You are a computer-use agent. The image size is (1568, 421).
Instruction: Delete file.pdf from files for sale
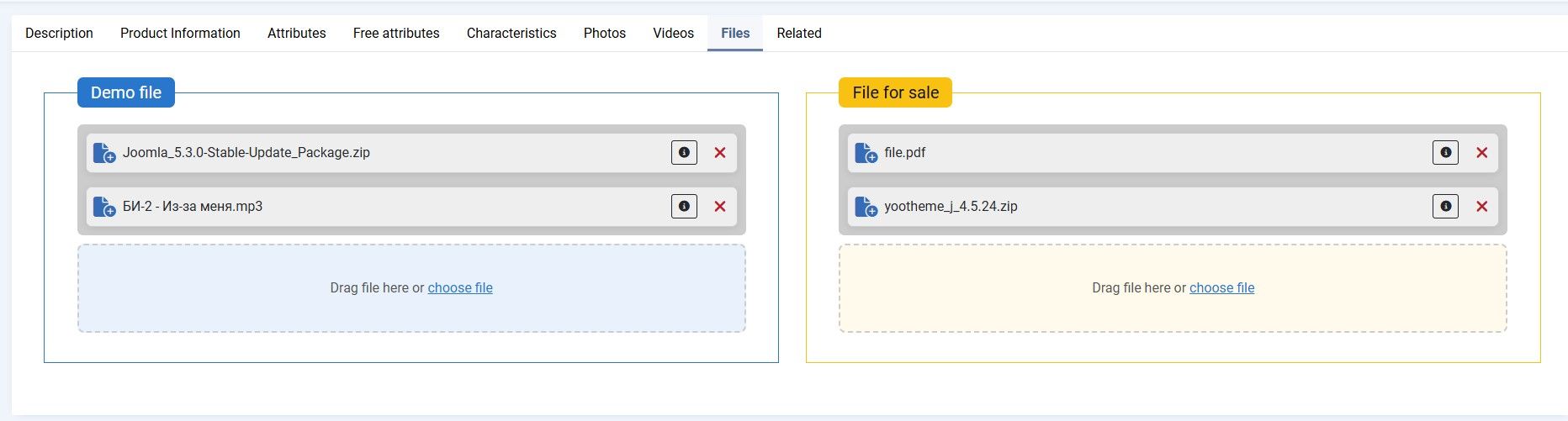coord(1481,153)
